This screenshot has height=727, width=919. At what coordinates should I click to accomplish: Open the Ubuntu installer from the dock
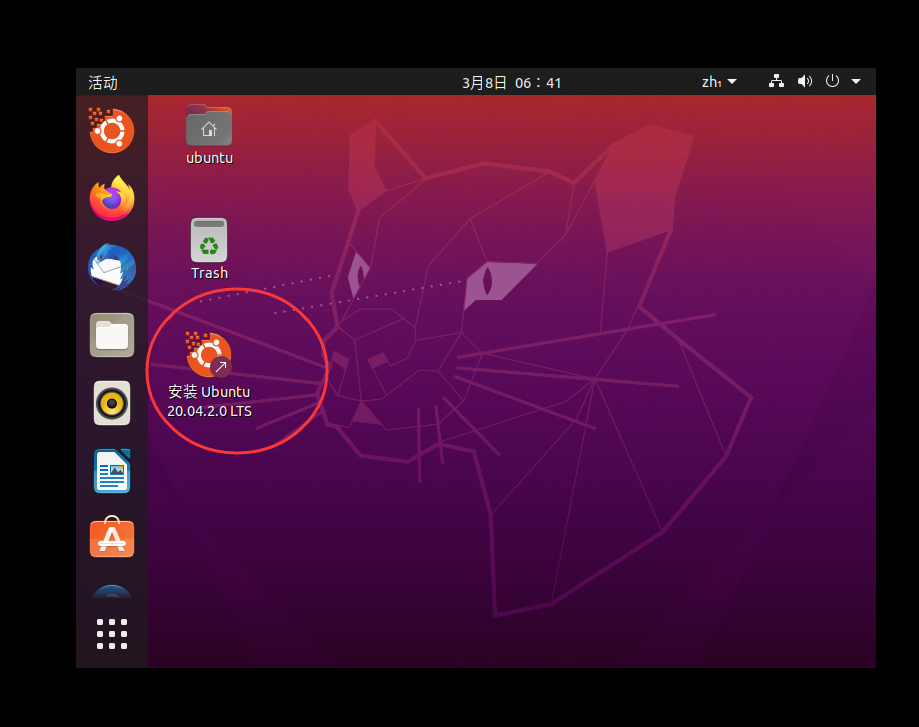tap(111, 130)
